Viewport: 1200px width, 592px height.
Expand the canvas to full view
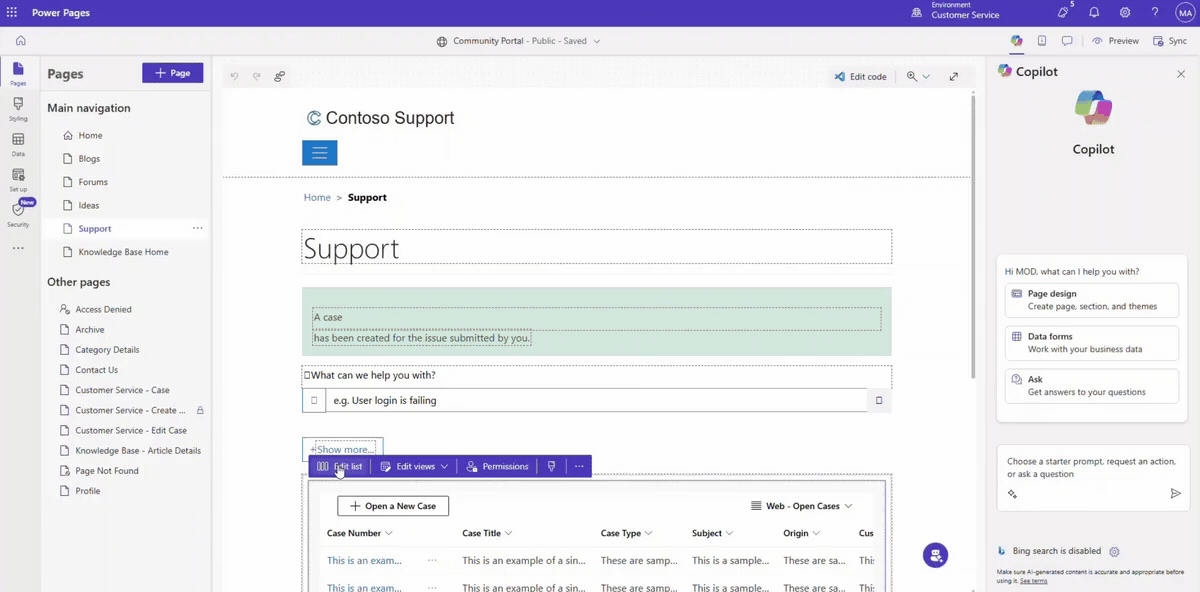954,76
